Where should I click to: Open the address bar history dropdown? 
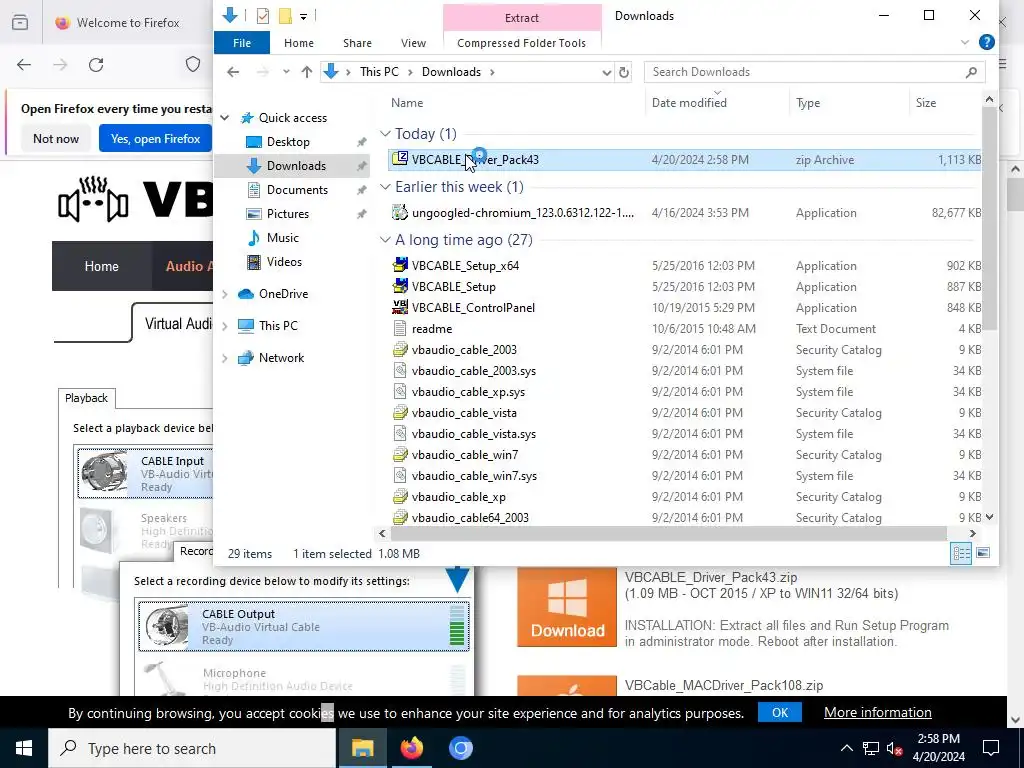(606, 72)
